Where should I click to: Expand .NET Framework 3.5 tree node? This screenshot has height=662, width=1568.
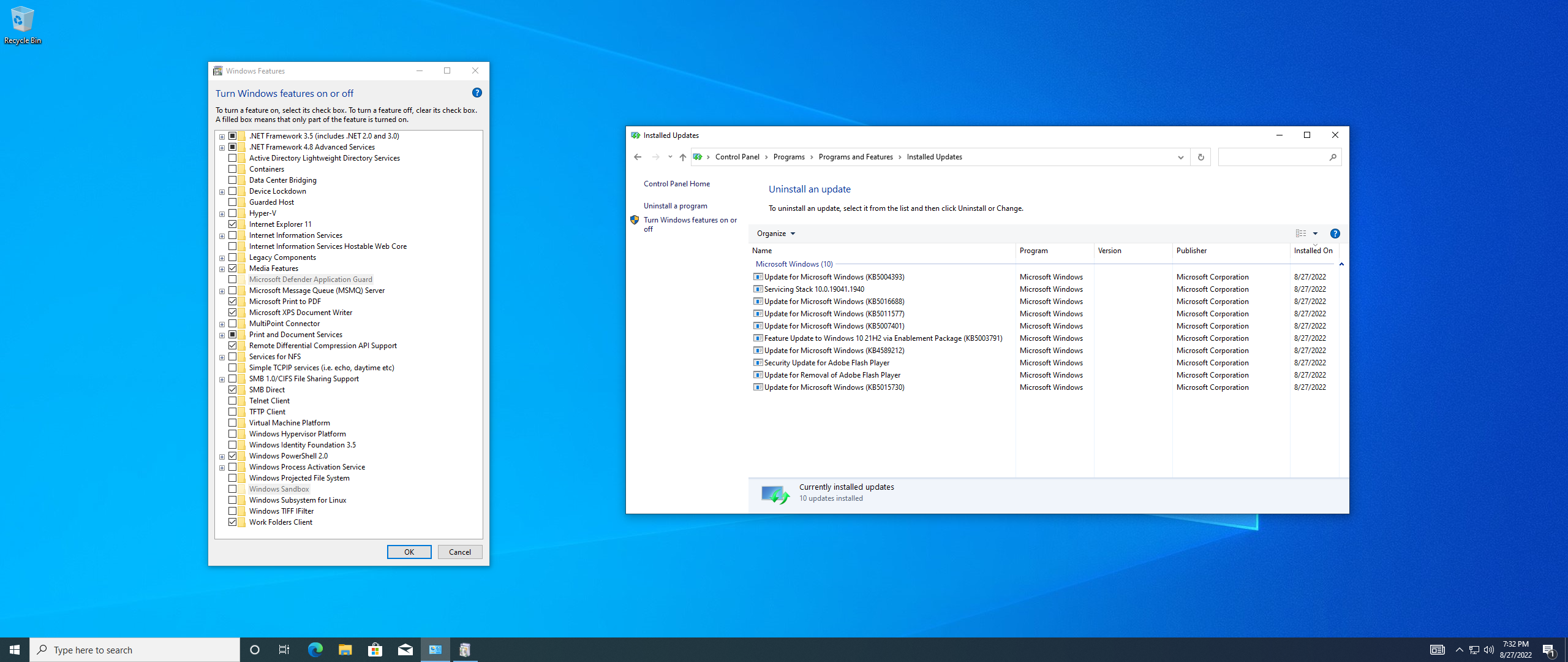click(222, 137)
